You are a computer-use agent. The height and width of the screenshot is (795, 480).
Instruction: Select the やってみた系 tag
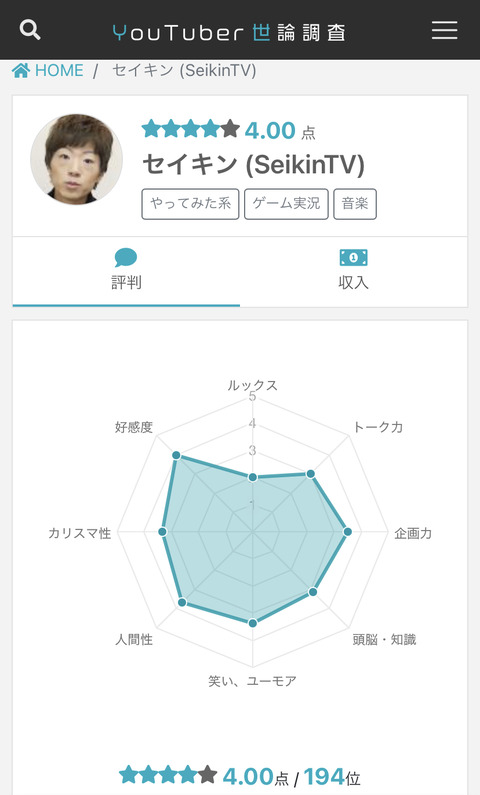190,204
